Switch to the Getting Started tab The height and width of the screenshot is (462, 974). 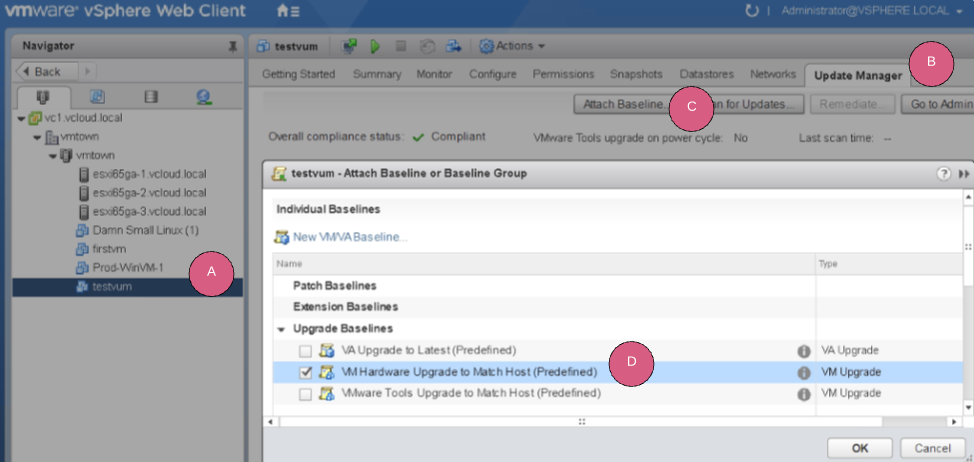[298, 74]
